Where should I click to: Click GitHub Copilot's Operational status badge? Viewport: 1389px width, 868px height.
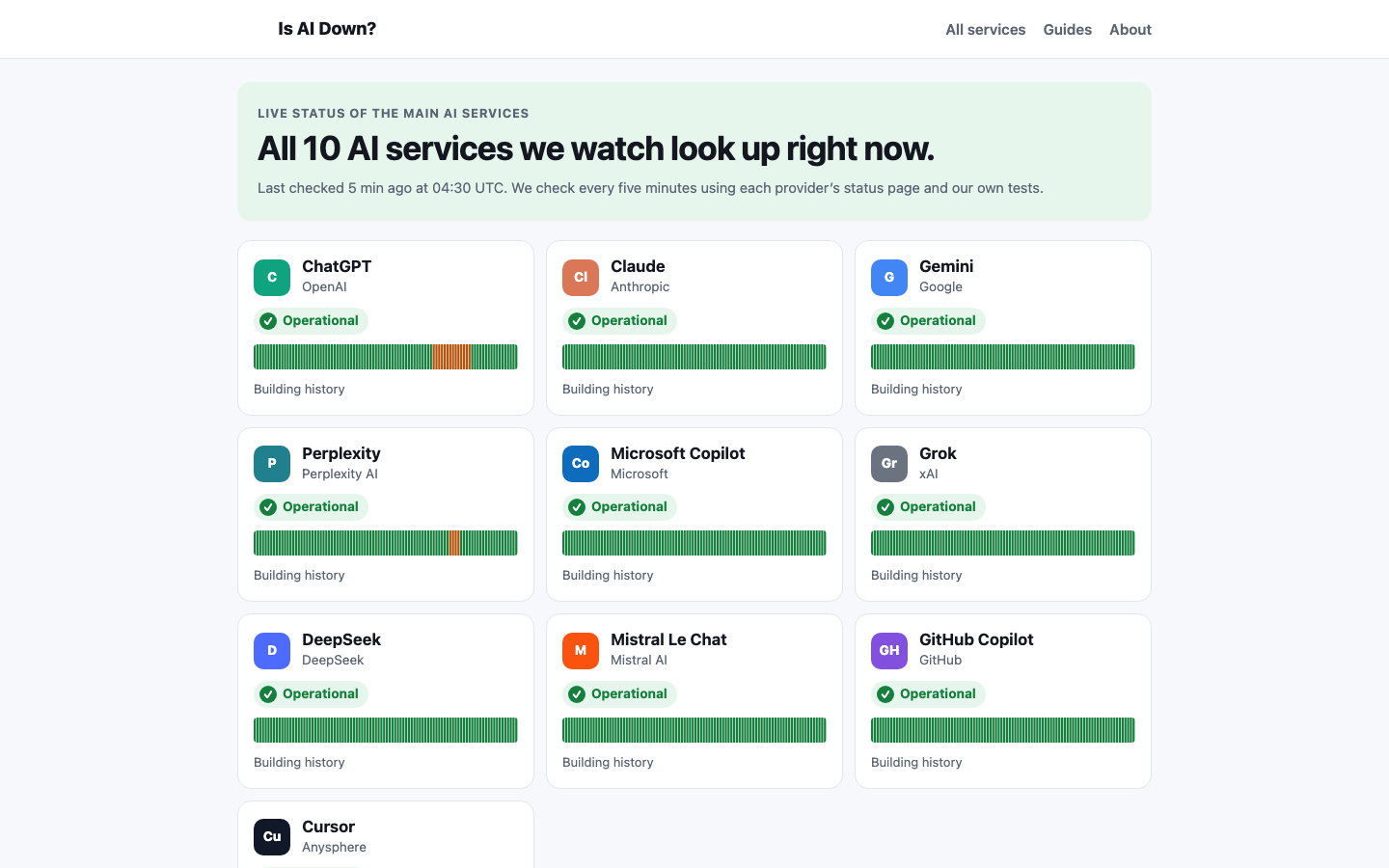(928, 694)
